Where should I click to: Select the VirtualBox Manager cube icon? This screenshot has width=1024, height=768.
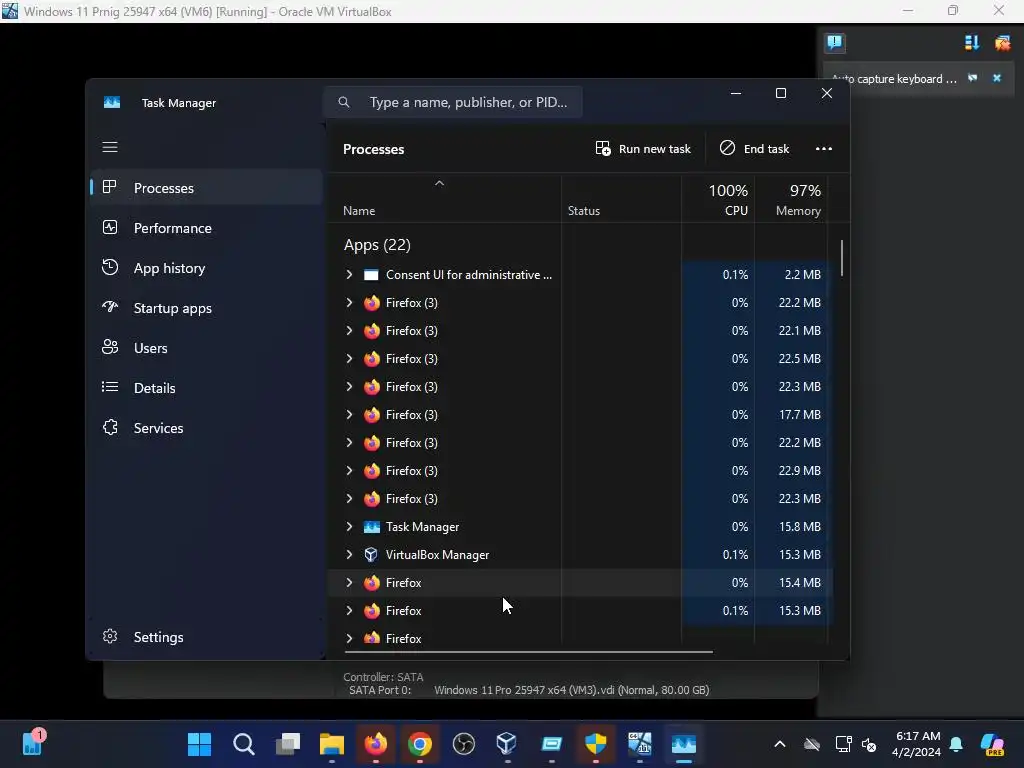pyautogui.click(x=371, y=555)
